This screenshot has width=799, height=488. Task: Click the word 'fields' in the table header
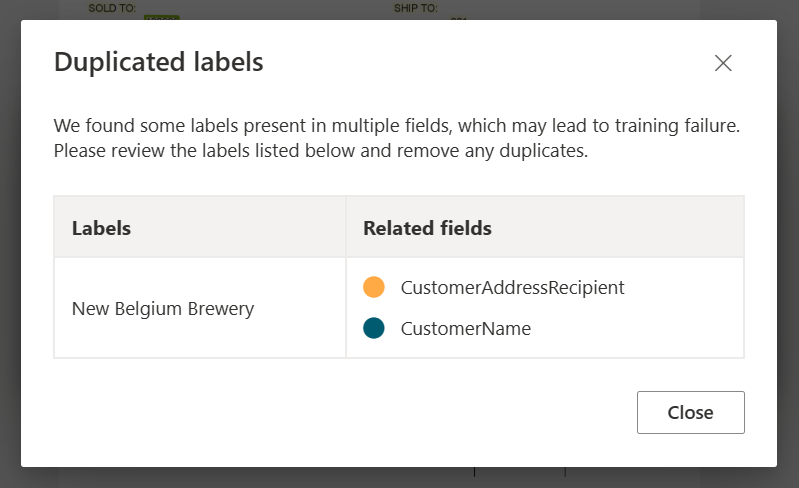[468, 228]
